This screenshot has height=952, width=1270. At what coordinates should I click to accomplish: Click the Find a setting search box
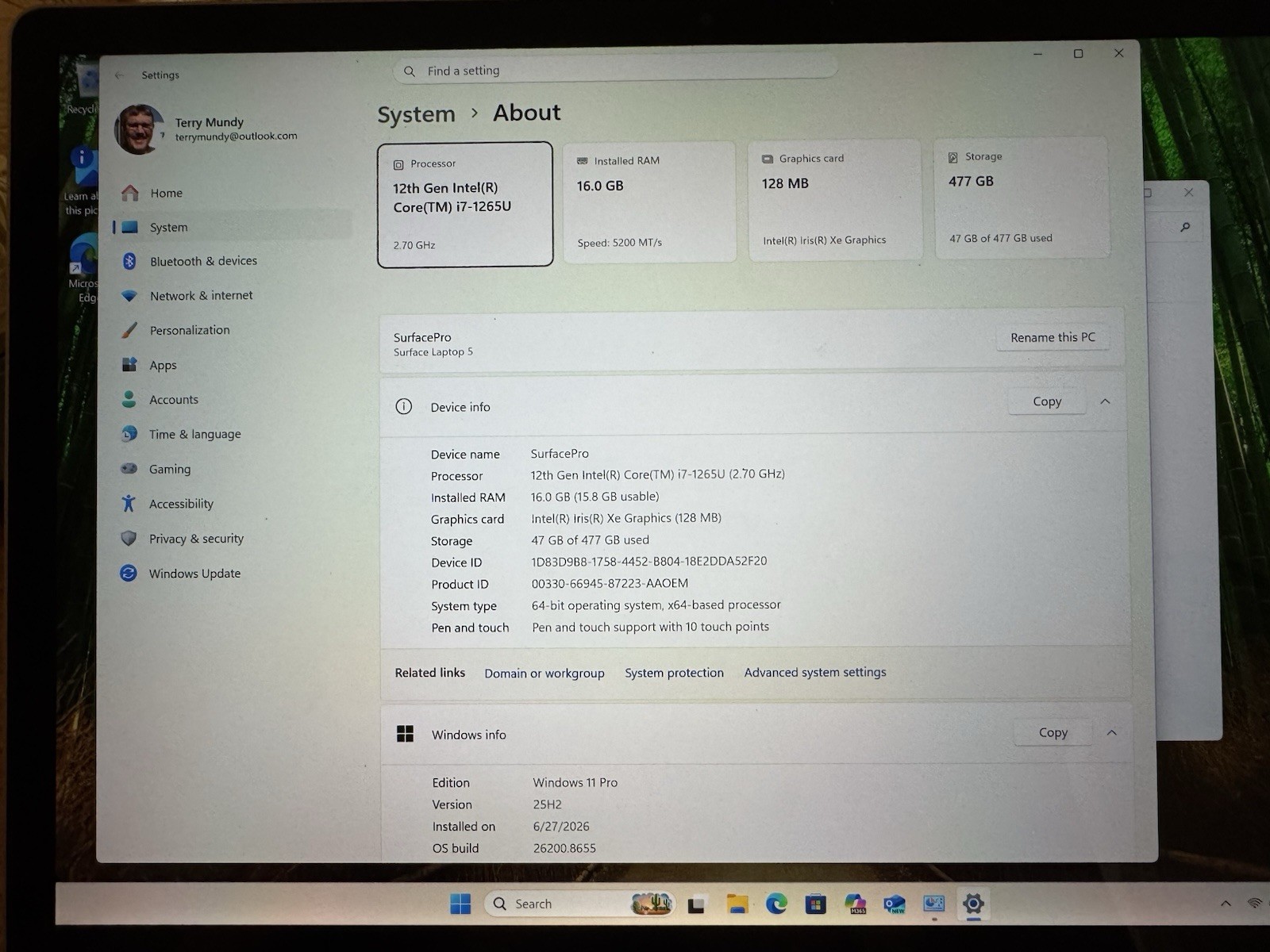click(x=615, y=71)
